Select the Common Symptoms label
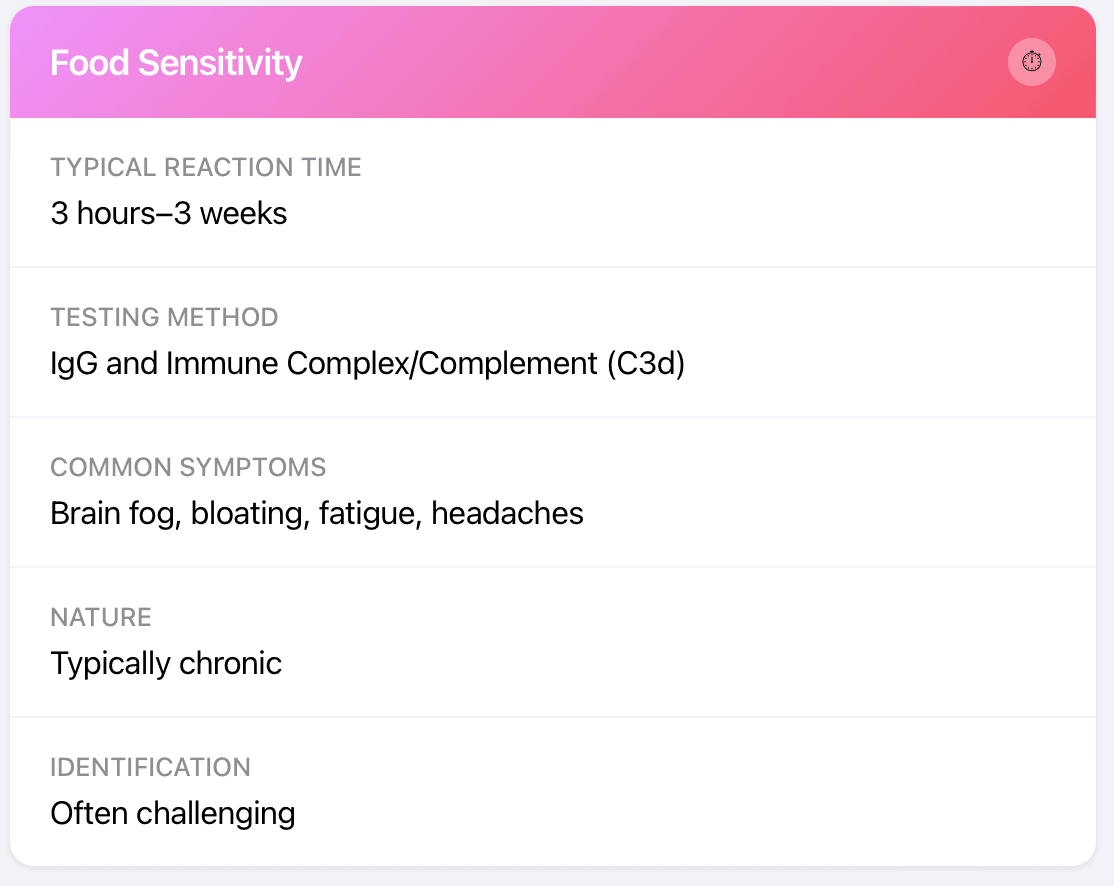The width and height of the screenshot is (1114, 886). tap(188, 467)
